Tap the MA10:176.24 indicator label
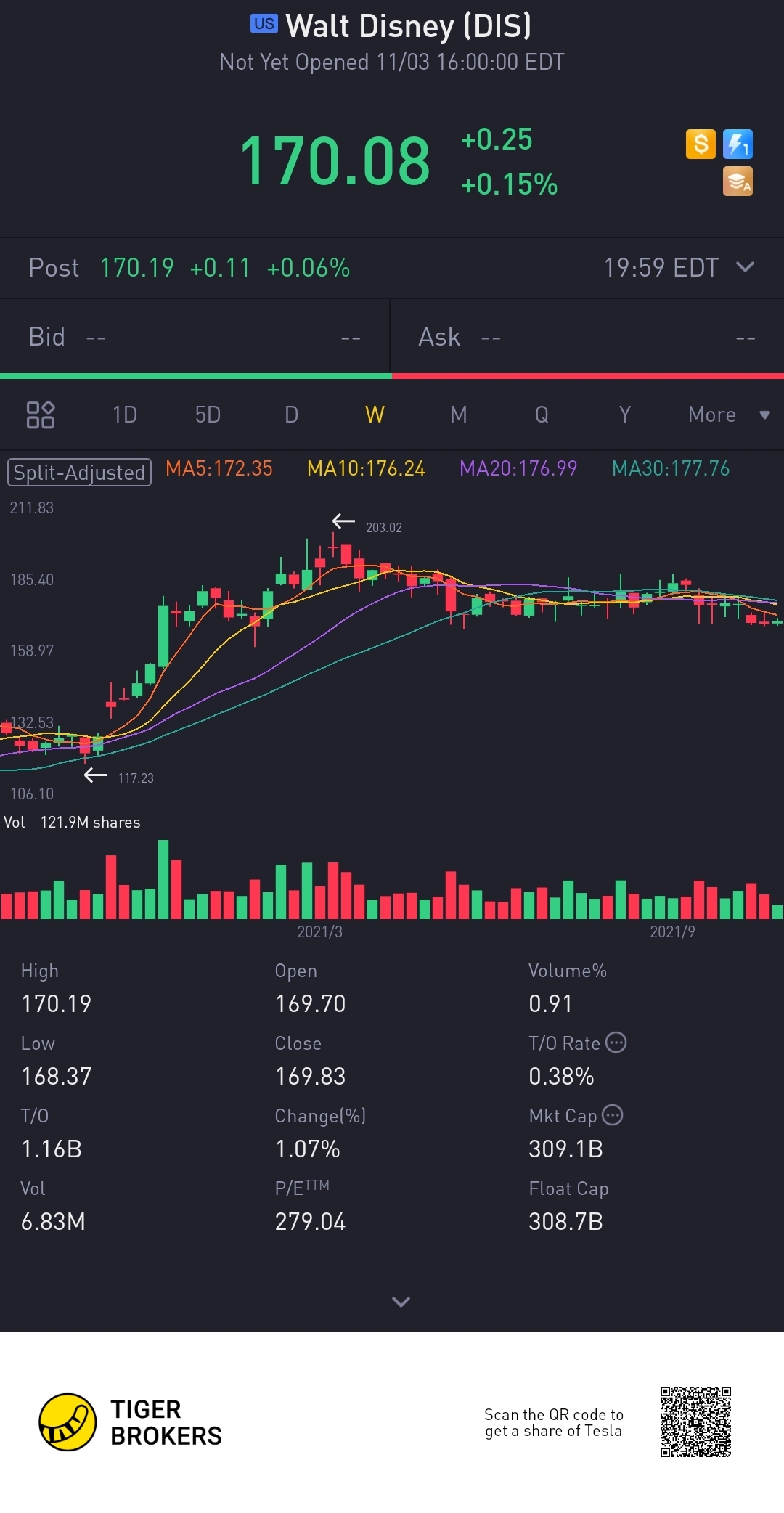Image resolution: width=784 pixels, height=1513 pixels. (366, 468)
